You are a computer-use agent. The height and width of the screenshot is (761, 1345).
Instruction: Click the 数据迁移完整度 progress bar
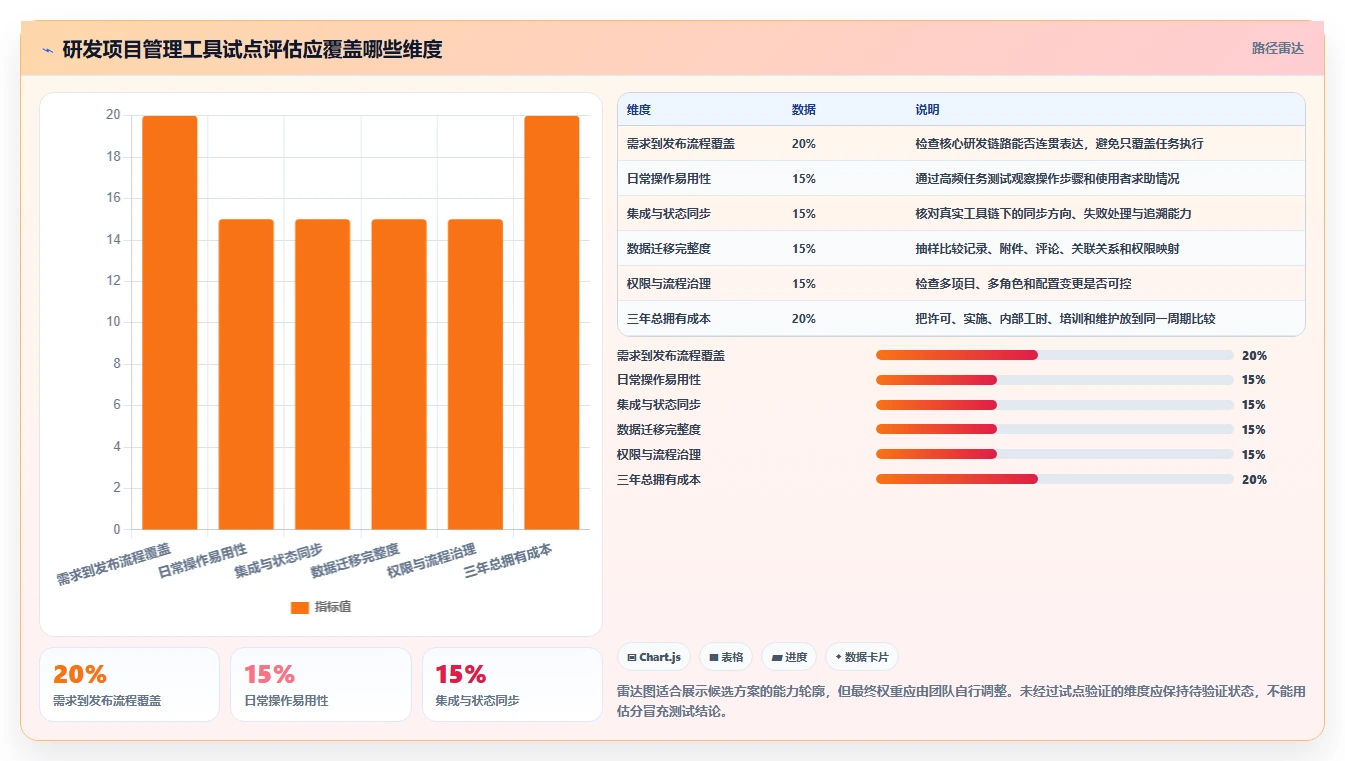click(1054, 429)
